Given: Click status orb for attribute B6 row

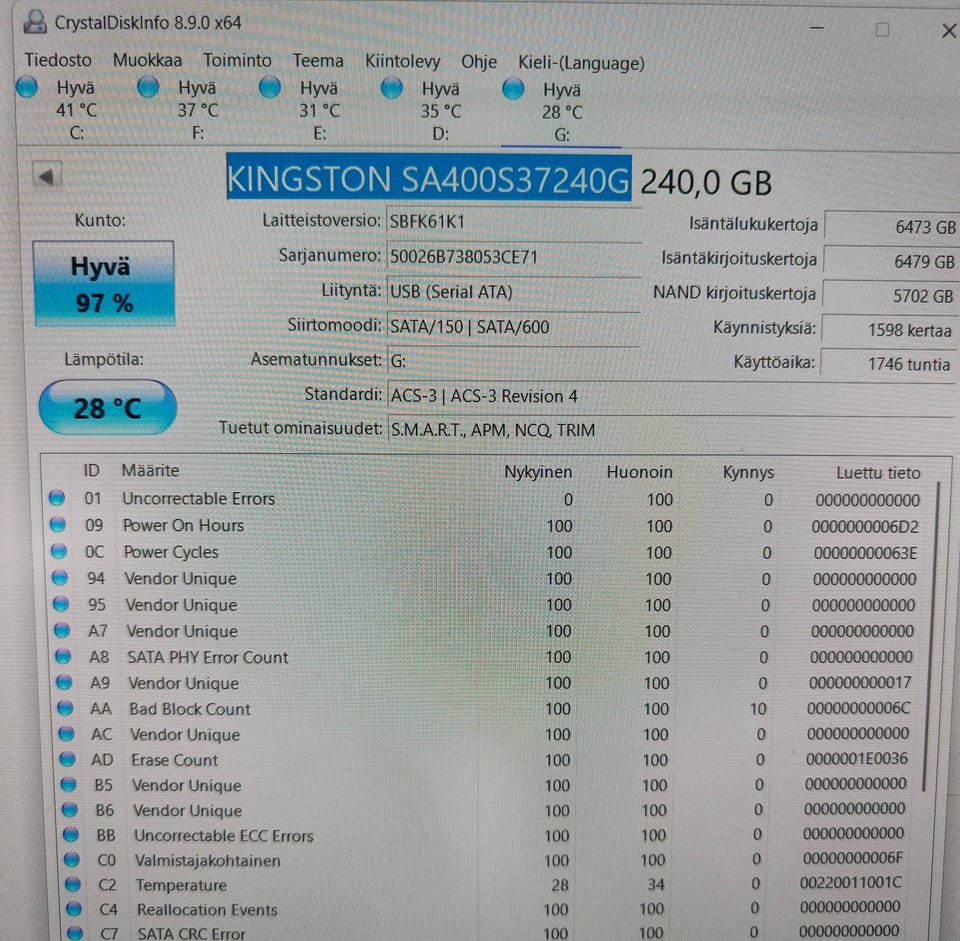Looking at the screenshot, I should coord(70,809).
